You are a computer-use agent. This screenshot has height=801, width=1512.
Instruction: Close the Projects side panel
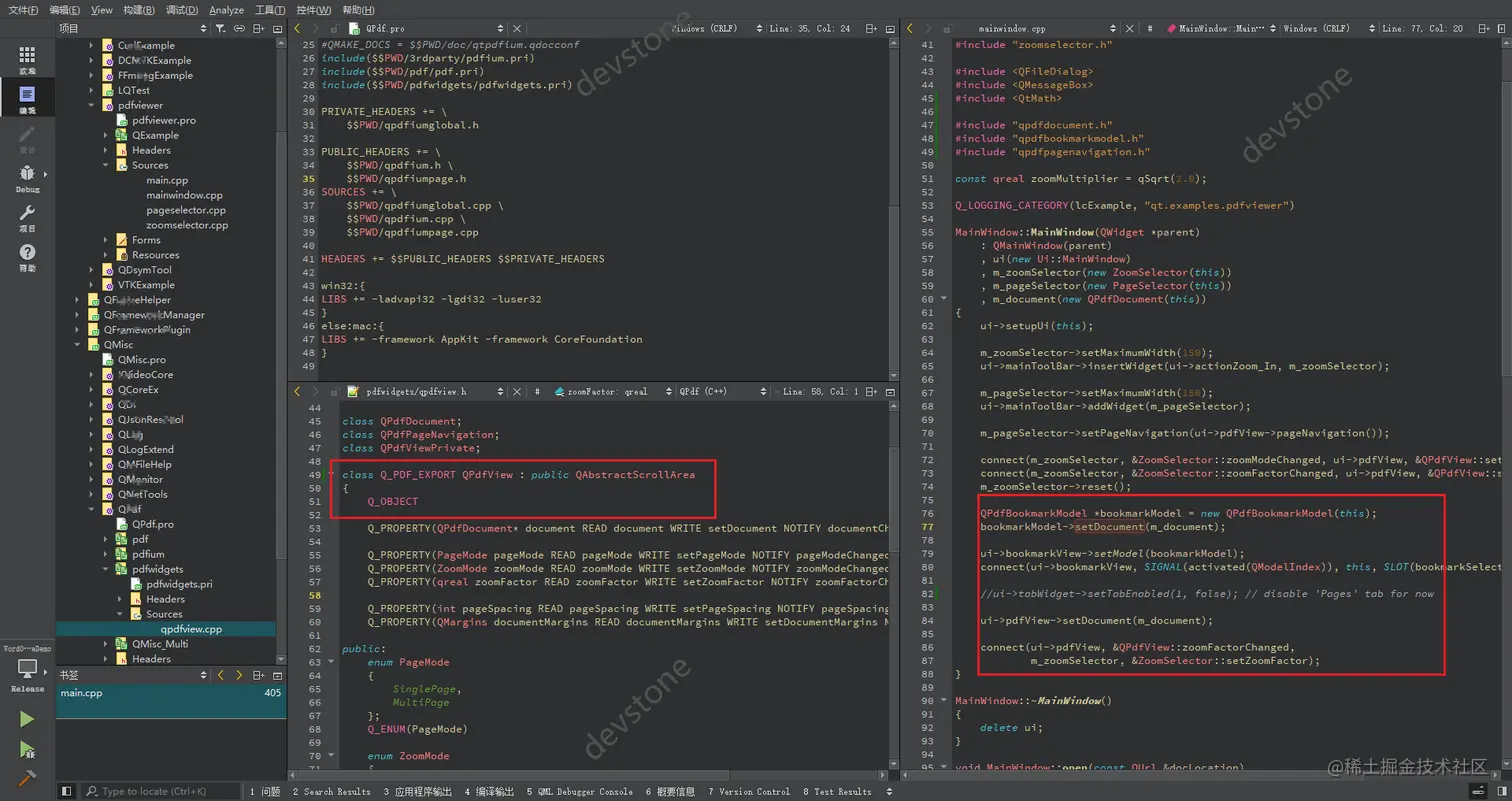click(277, 29)
